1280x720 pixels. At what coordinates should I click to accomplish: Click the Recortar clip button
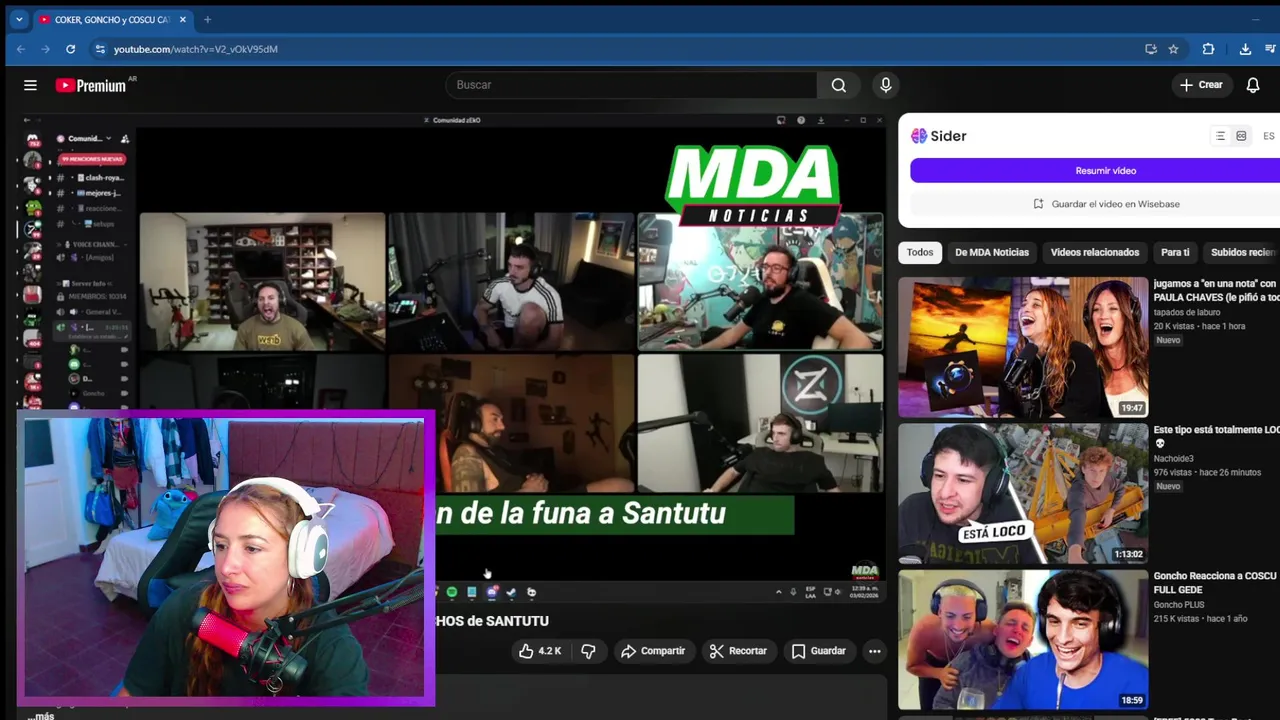738,651
